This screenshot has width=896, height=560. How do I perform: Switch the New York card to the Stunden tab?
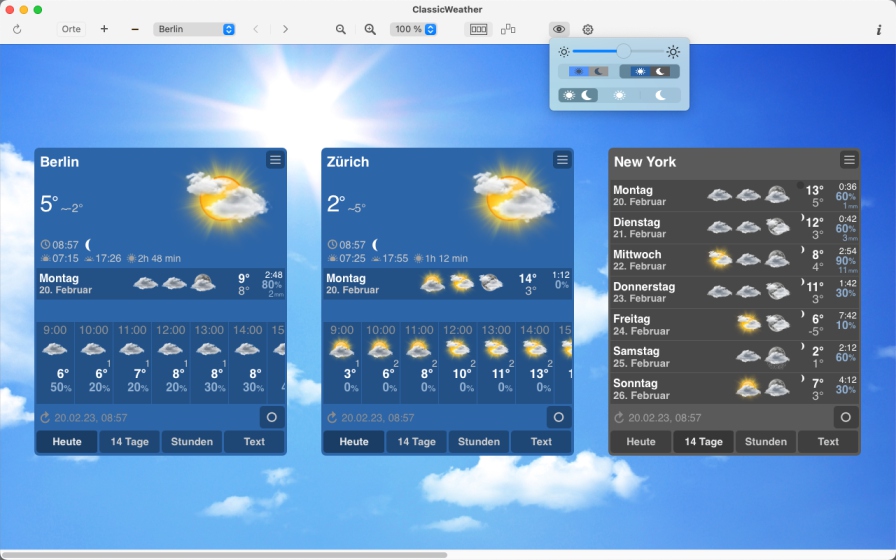tap(766, 442)
